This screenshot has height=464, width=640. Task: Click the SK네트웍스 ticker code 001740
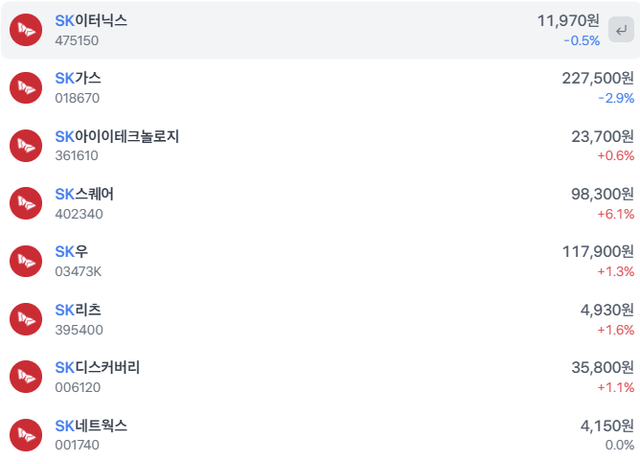(78, 446)
